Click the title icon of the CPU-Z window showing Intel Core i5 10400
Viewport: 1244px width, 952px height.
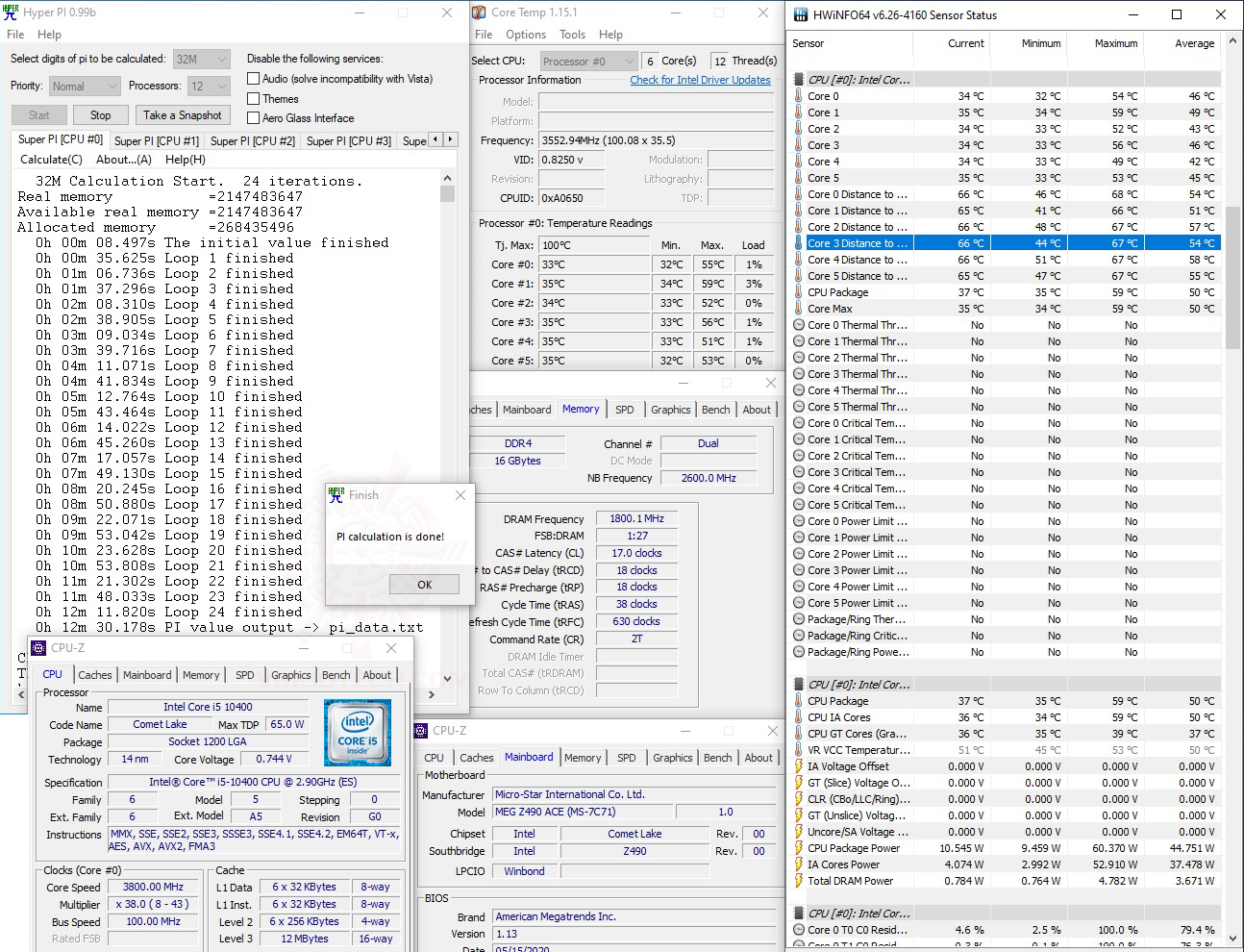[38, 648]
